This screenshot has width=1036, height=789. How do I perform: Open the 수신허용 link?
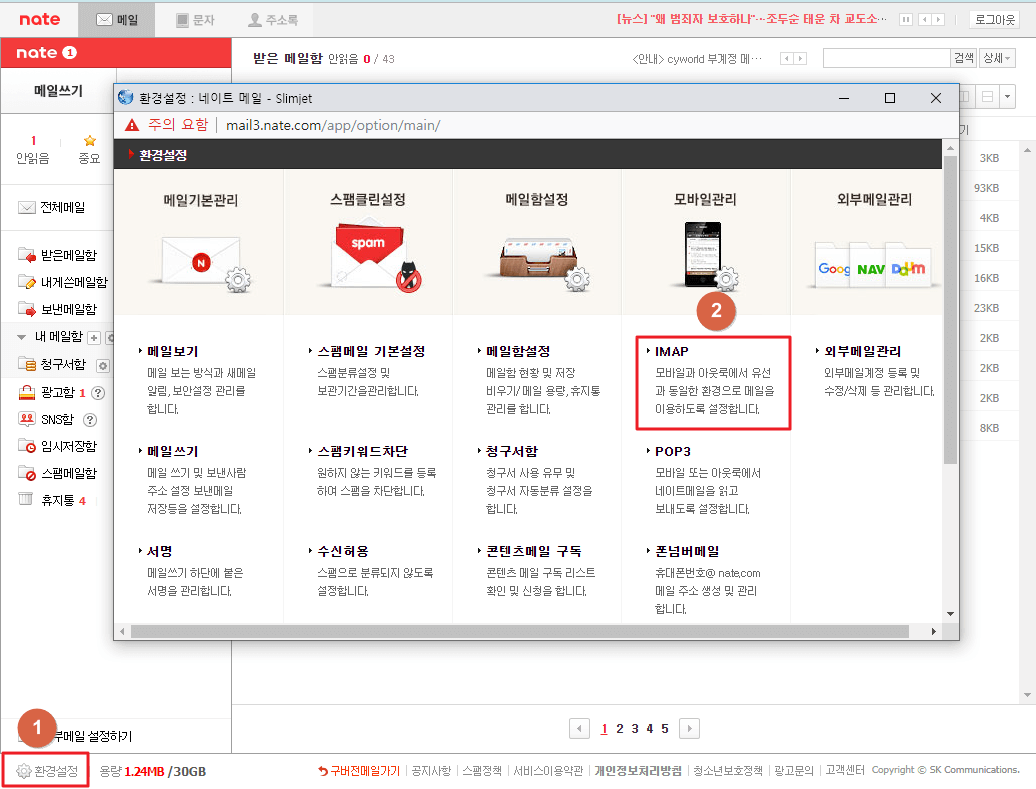(342, 551)
